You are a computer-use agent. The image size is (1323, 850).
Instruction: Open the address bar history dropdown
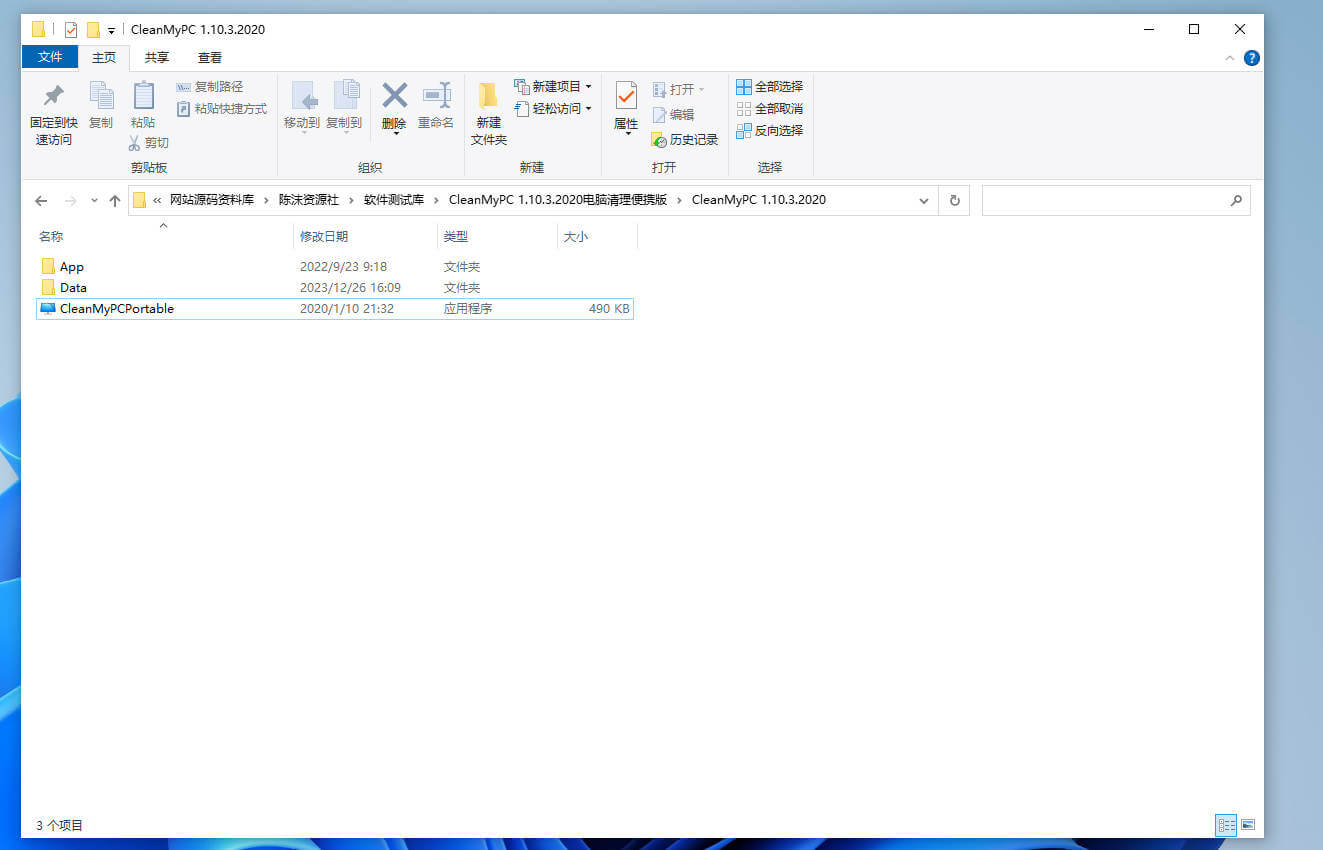click(x=923, y=200)
